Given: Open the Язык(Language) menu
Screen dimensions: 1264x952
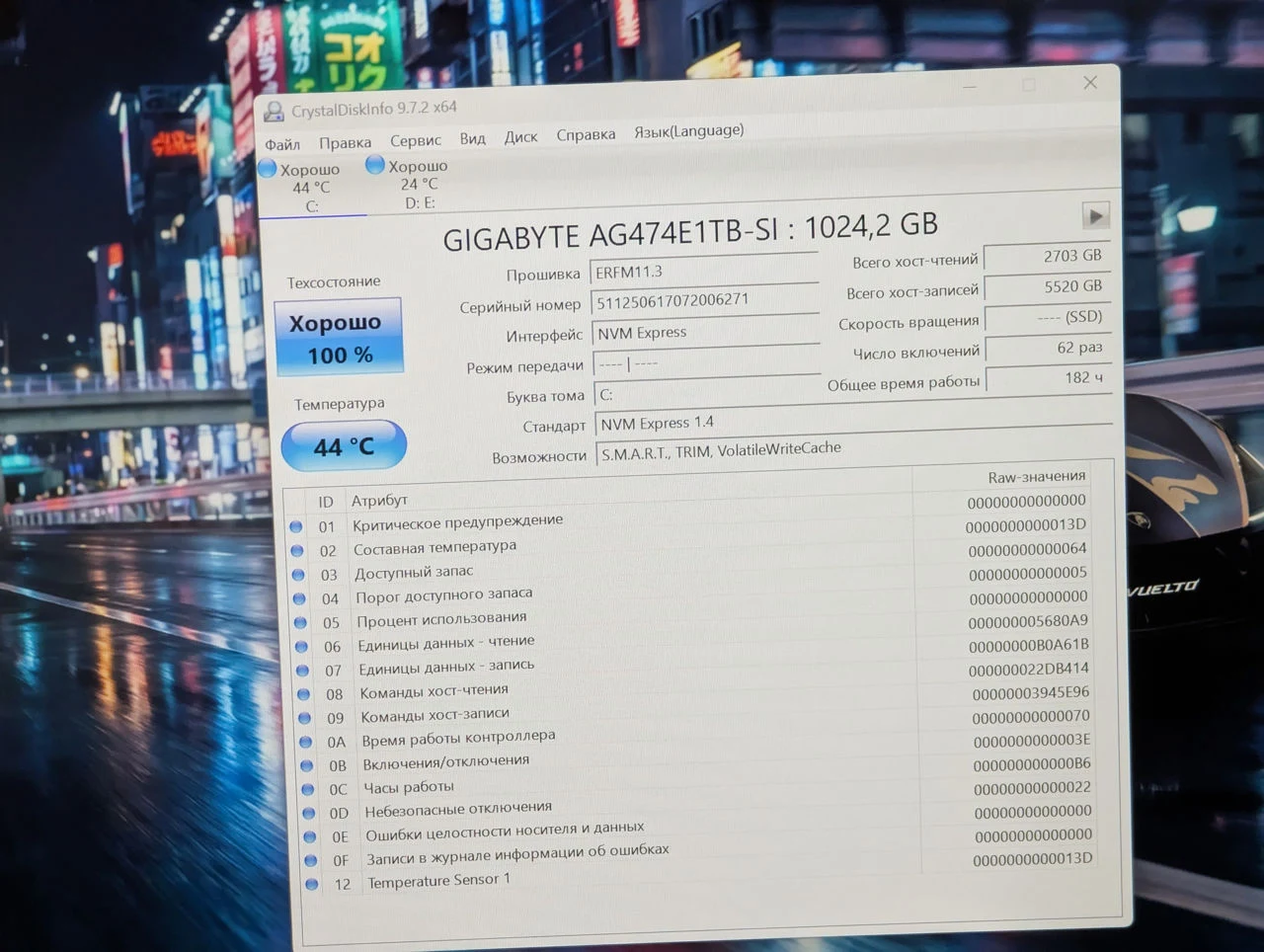Looking at the screenshot, I should (688, 130).
